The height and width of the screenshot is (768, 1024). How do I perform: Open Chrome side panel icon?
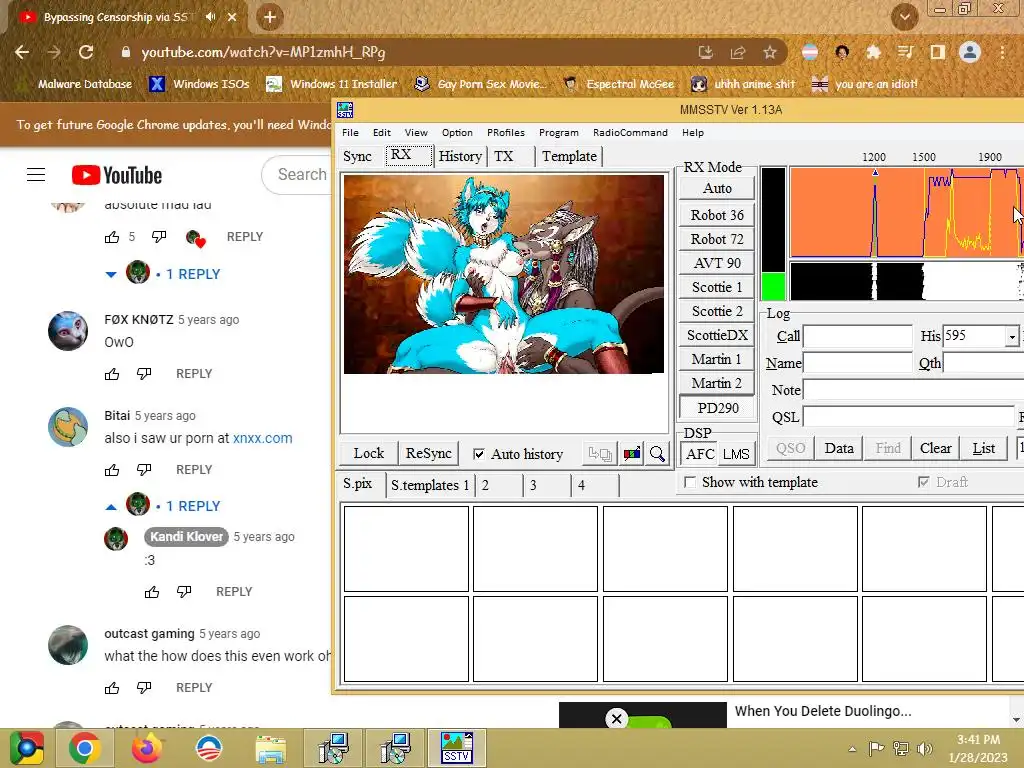[x=938, y=52]
